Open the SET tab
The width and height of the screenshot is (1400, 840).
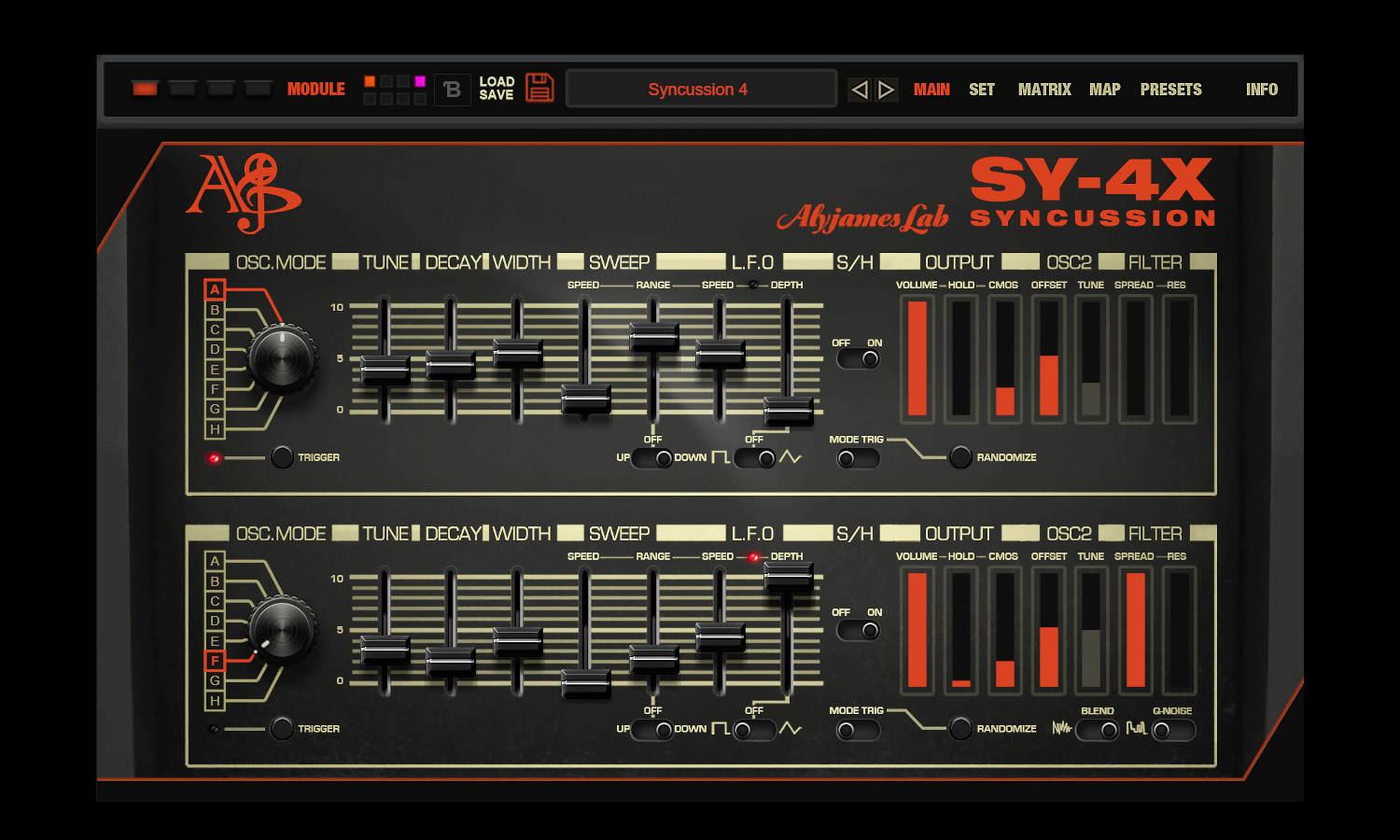click(x=982, y=90)
